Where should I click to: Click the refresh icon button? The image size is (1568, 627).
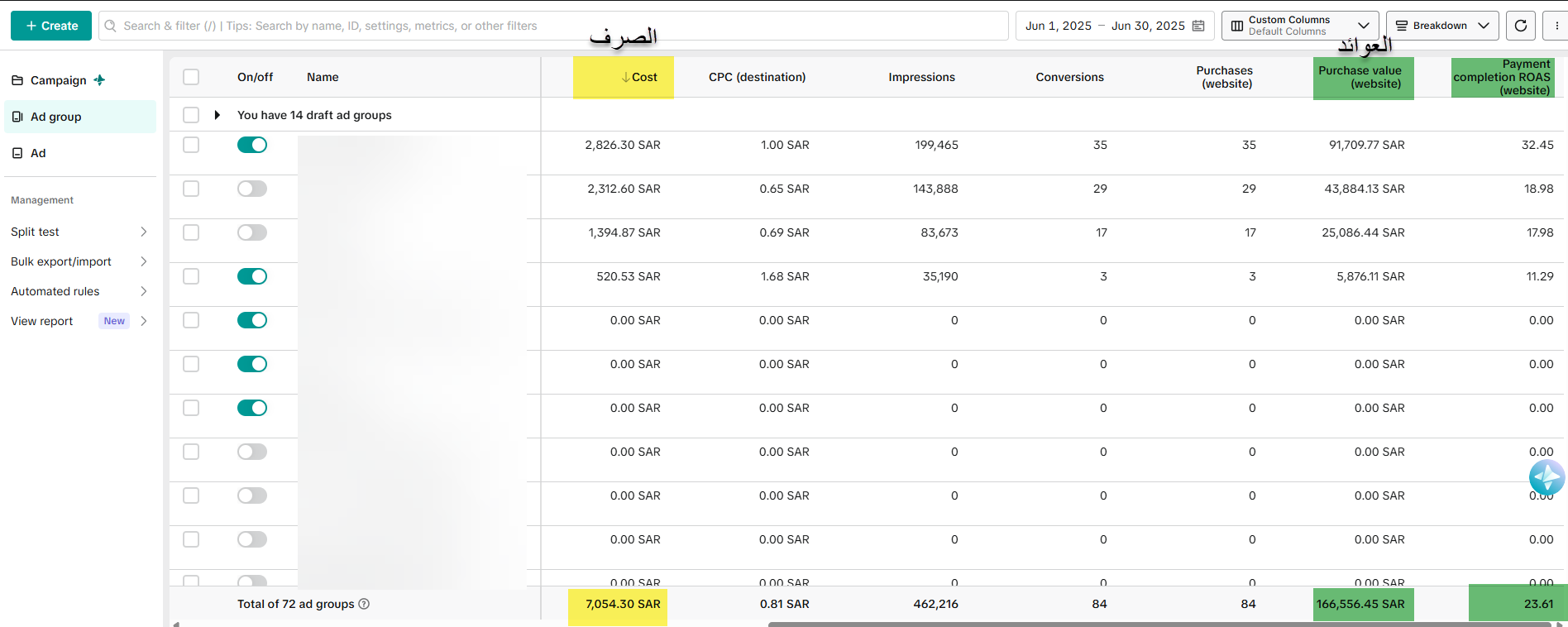point(1521,26)
